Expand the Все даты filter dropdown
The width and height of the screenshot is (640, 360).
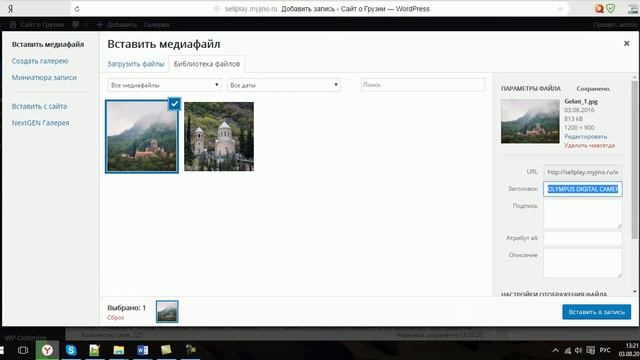(x=284, y=85)
